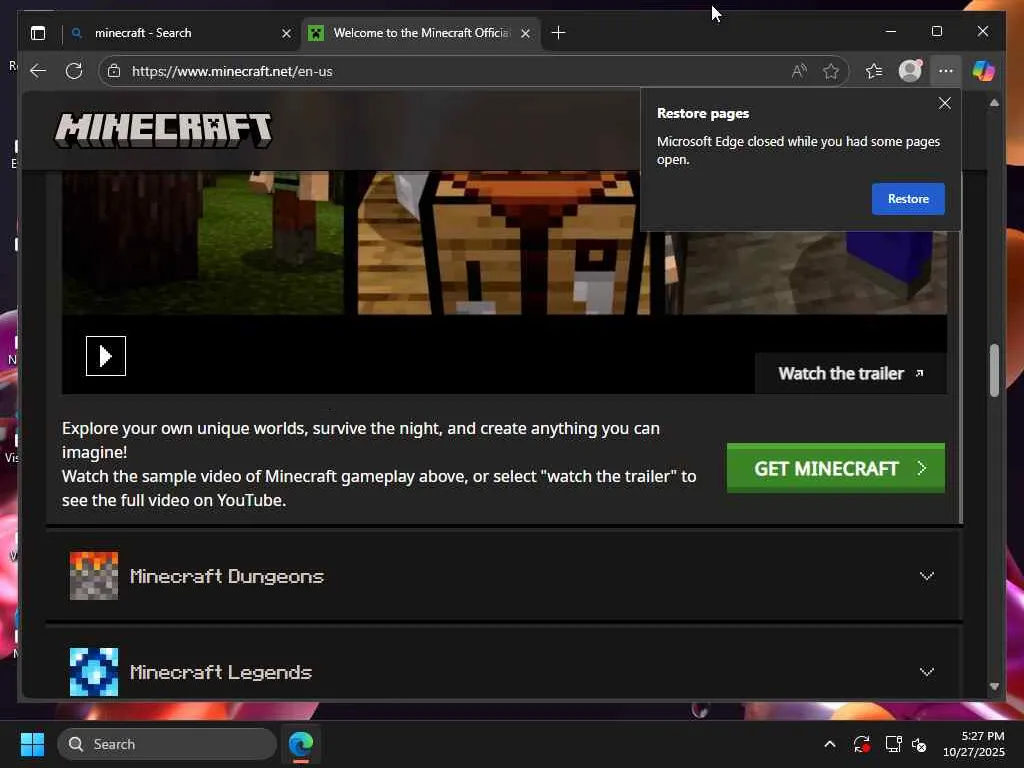Expand the Minecraft Dungeons section chevron
Viewport: 1024px width, 768px height.
(926, 576)
